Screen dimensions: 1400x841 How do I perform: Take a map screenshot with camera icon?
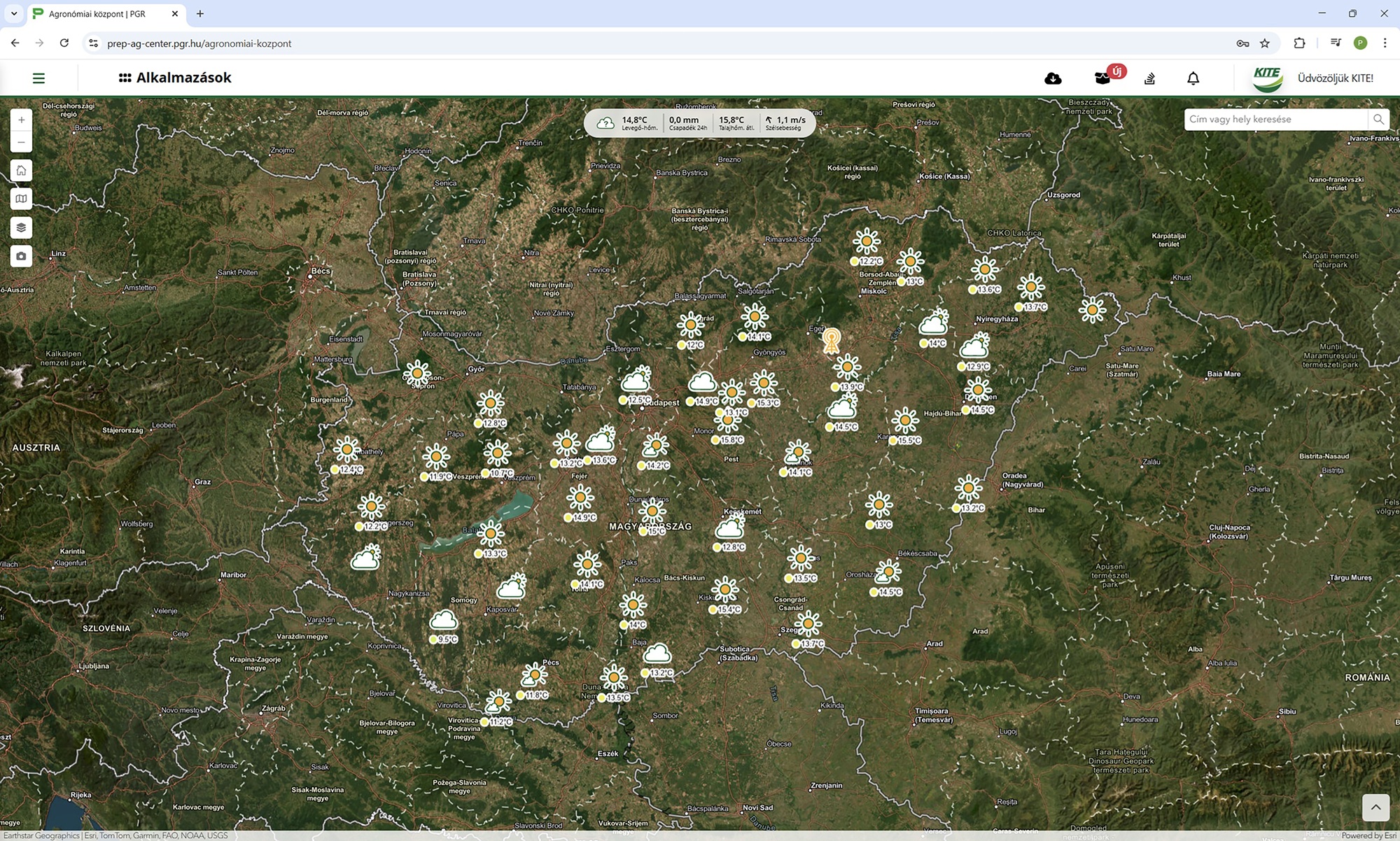click(x=22, y=256)
